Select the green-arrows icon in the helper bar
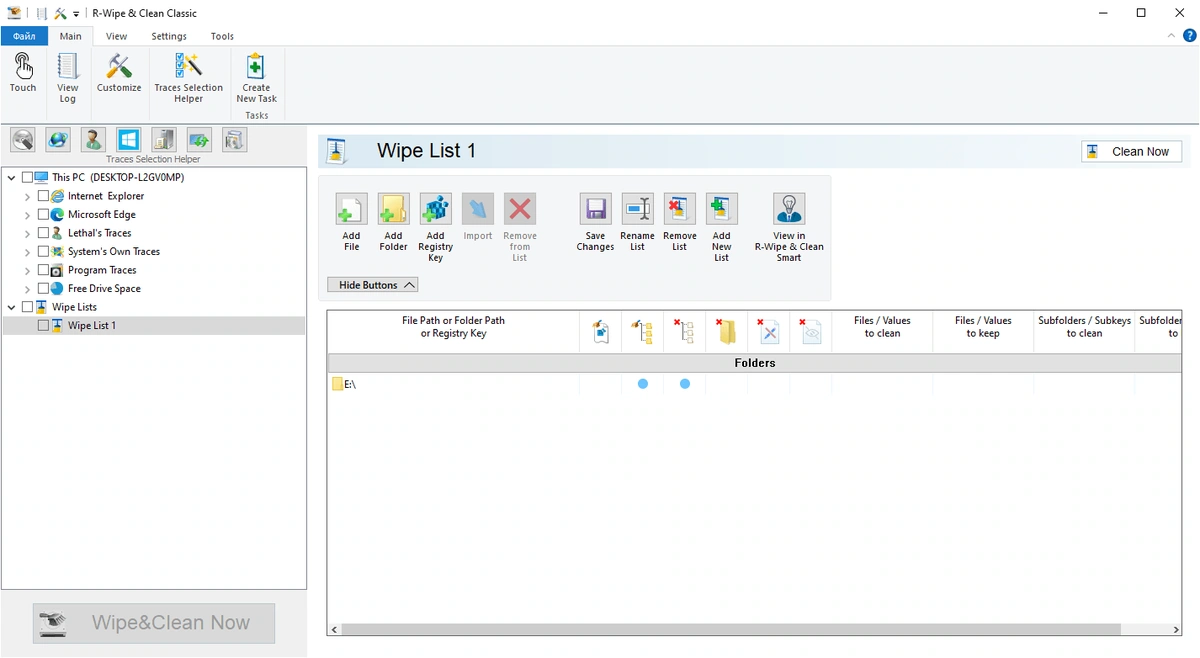Screen dimensions: 1200x658 click(199, 140)
